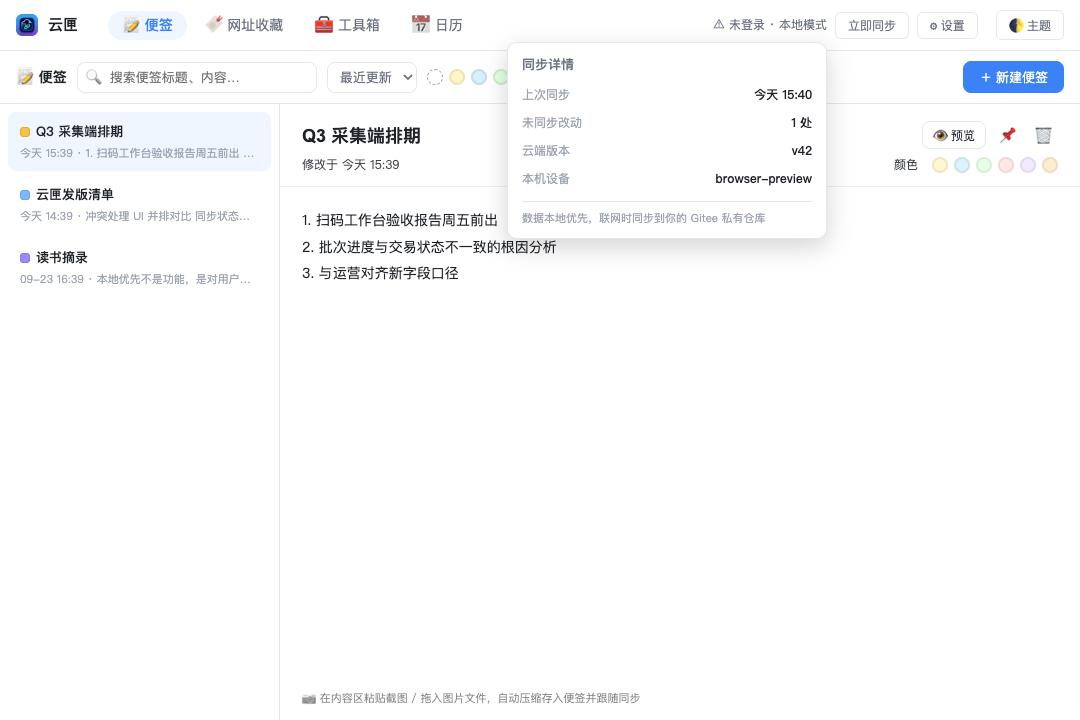Open the 最近更新 sort dropdown
Image resolution: width=1080 pixels, height=720 pixels.
coord(372,77)
